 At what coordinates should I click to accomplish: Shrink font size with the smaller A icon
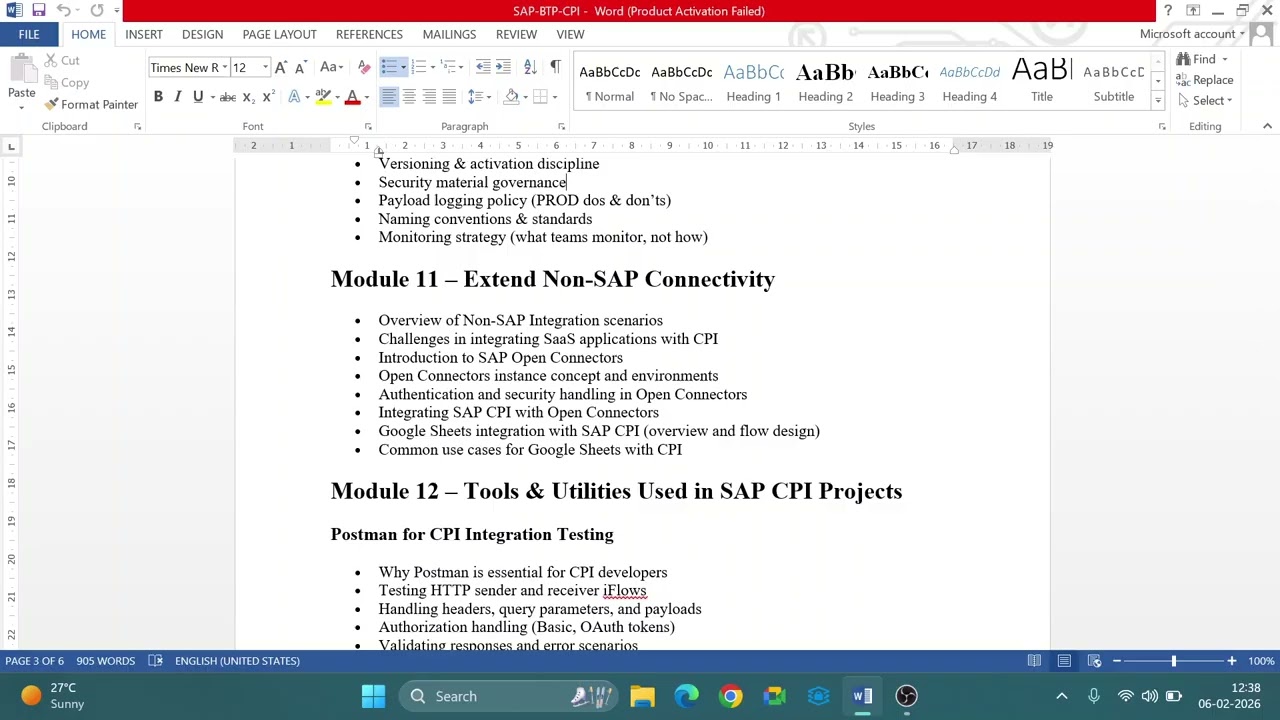click(299, 67)
